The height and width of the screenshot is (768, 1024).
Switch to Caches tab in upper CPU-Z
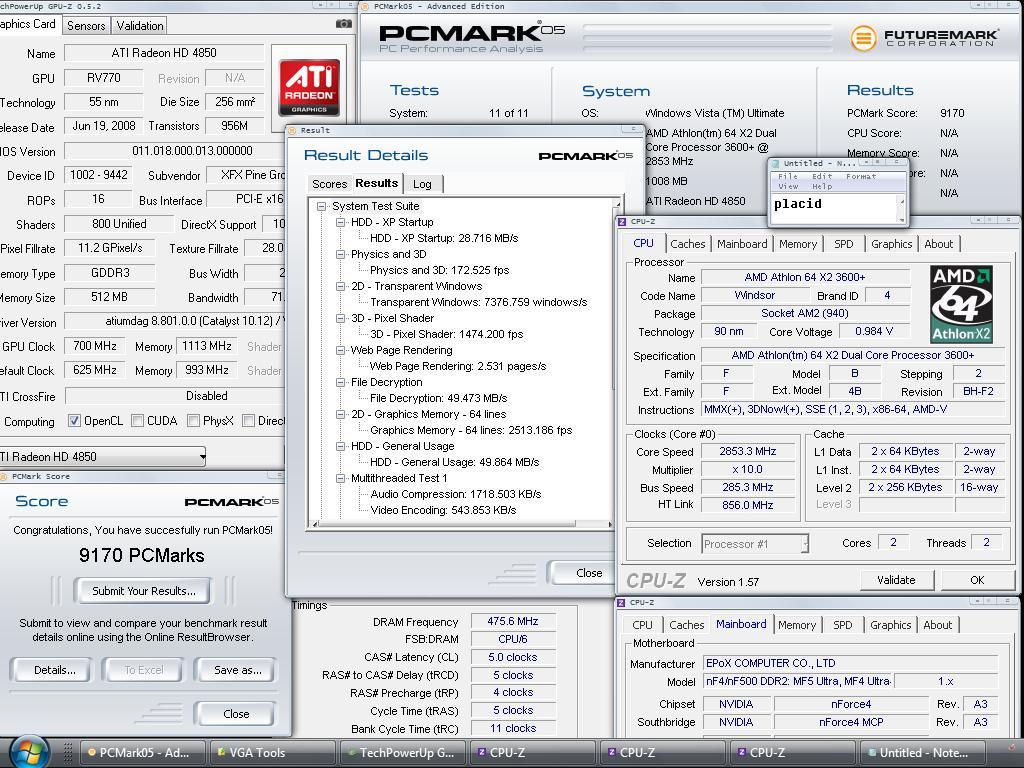pos(688,244)
